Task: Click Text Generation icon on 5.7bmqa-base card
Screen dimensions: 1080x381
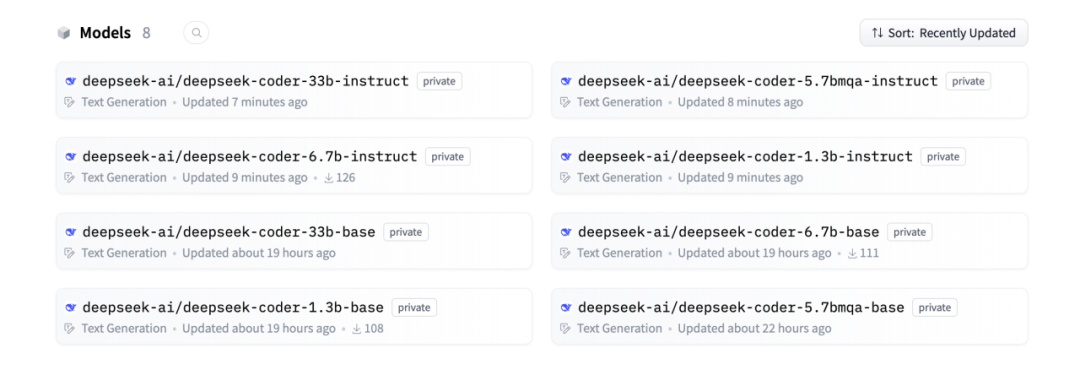Action: 565,329
